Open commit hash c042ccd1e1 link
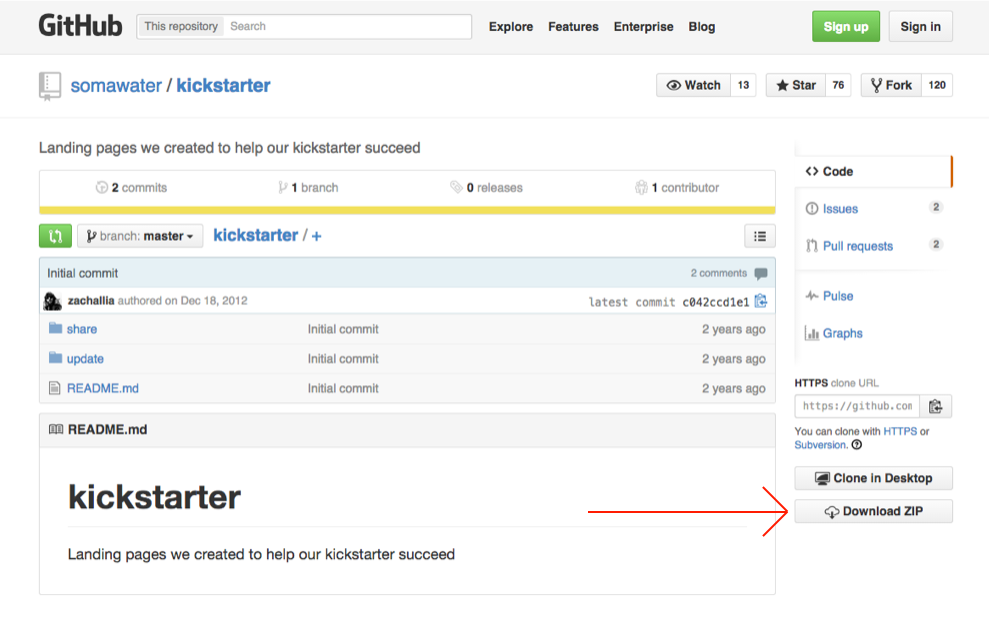989x638 pixels. click(715, 302)
